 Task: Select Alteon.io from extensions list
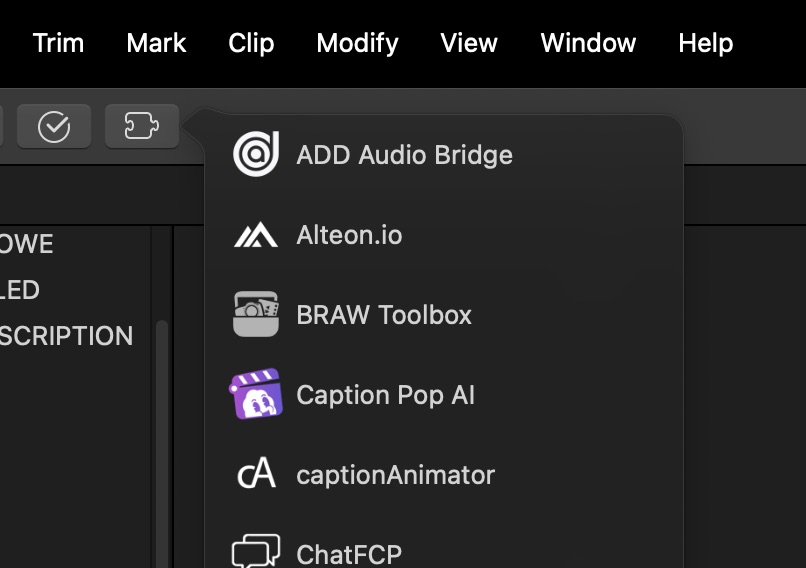point(349,235)
